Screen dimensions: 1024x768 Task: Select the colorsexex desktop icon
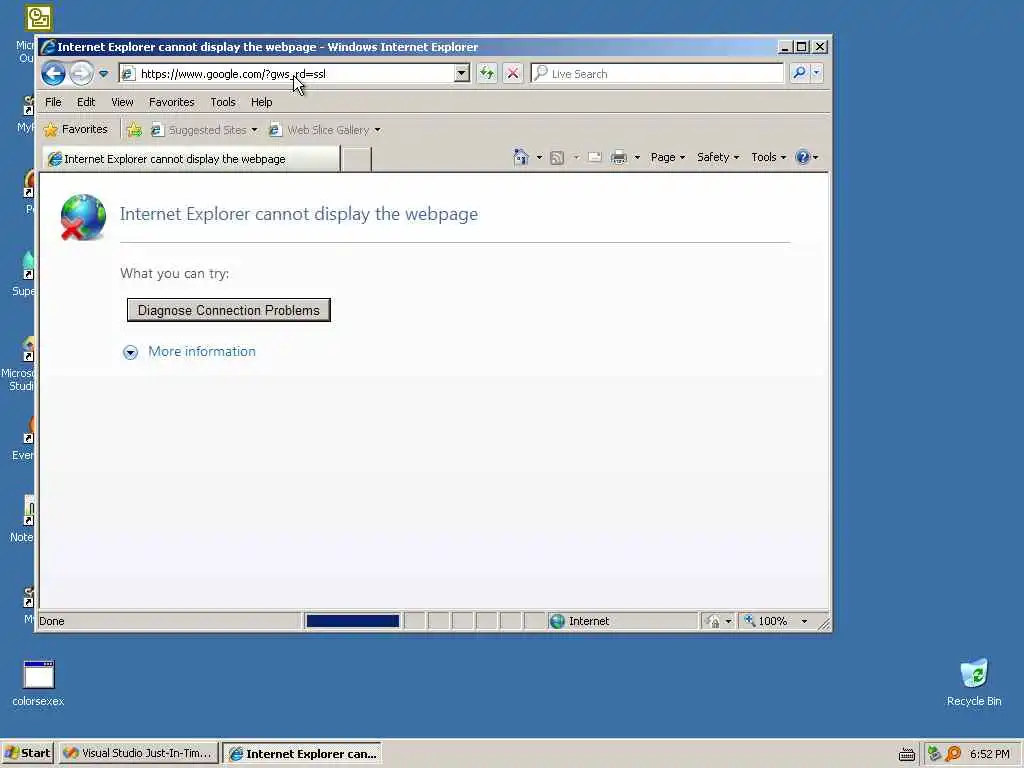[x=39, y=683]
